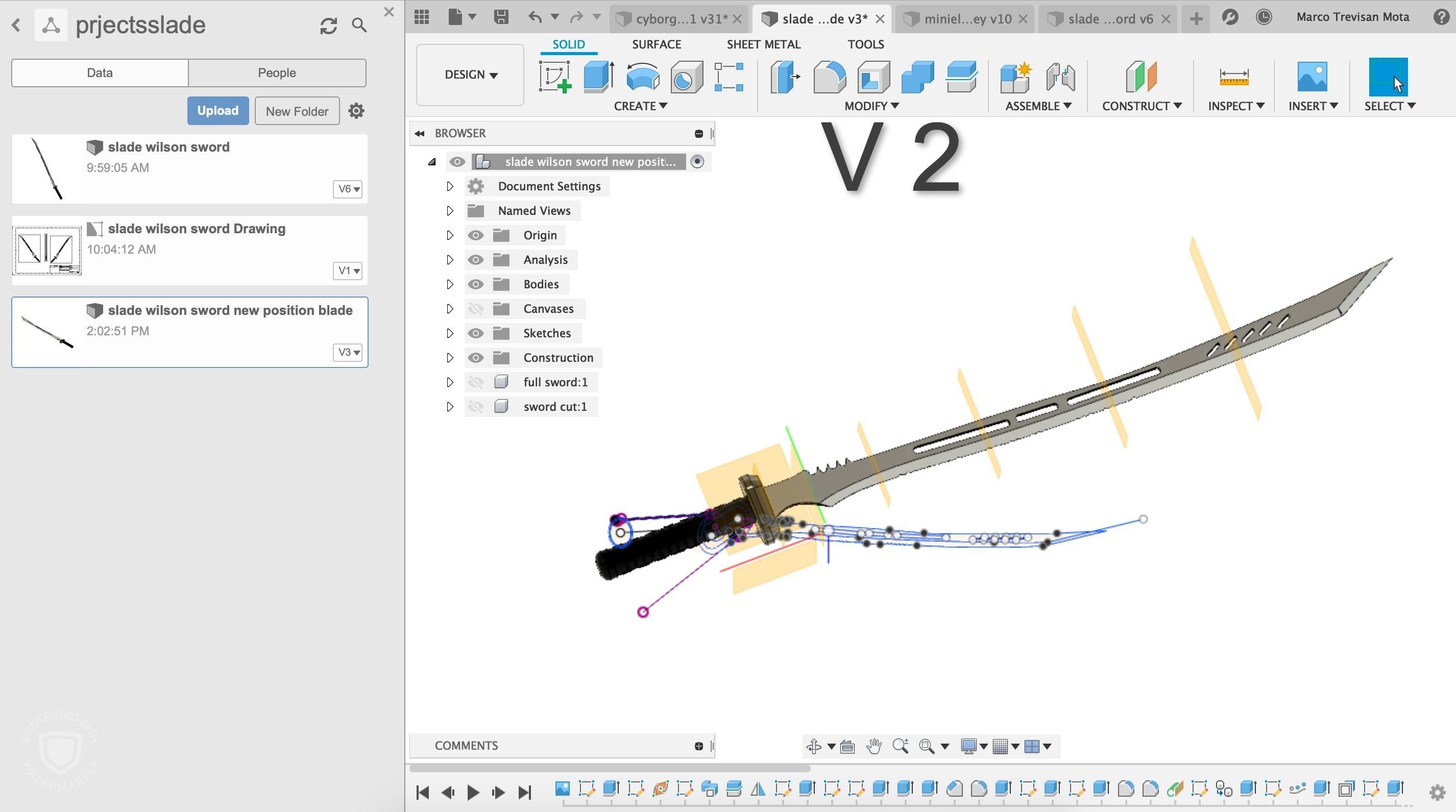Switch to the TOOLS tab
The width and height of the screenshot is (1456, 812).
coord(865,44)
